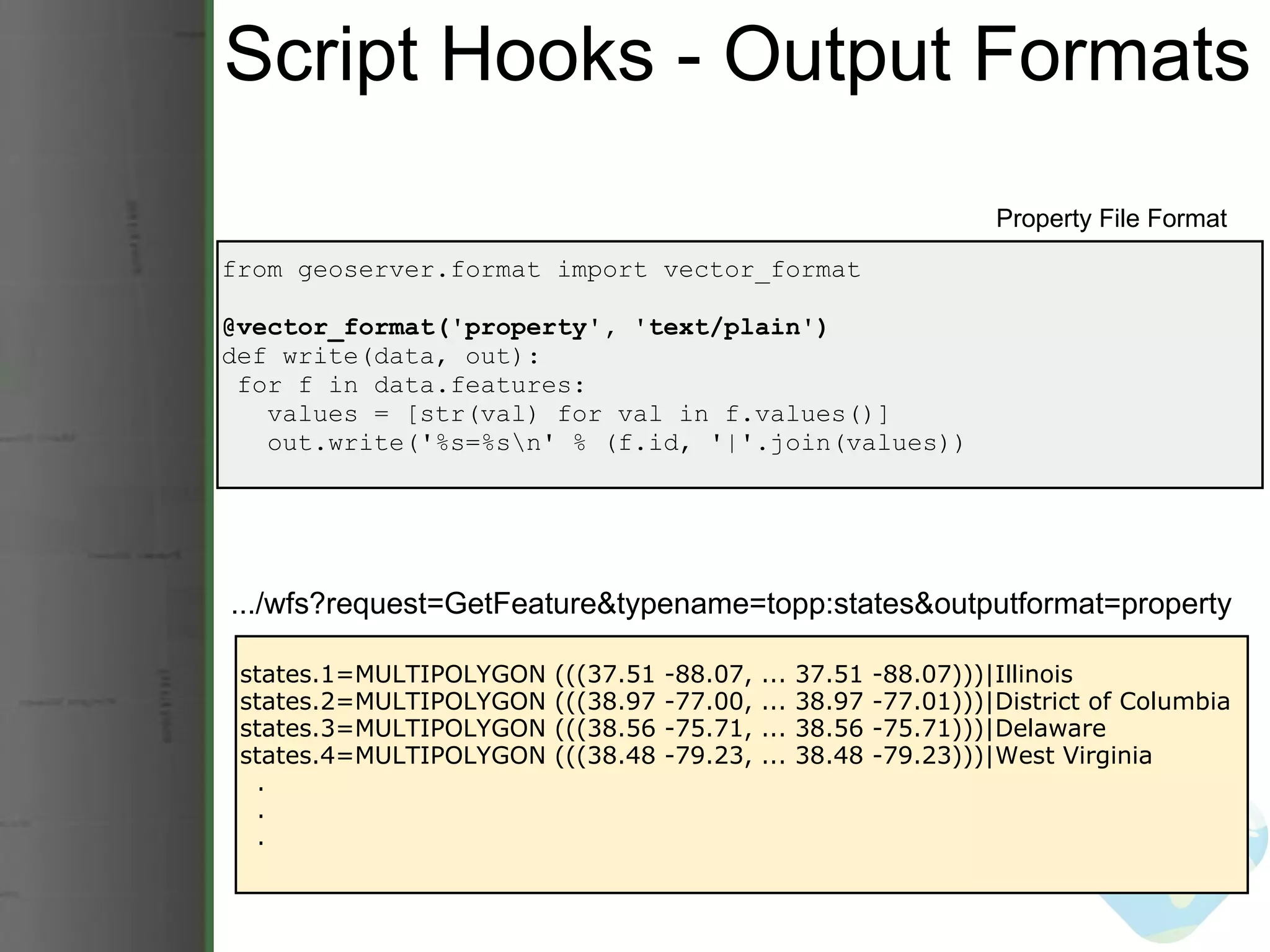Click the wfs GetFeature request URL text
This screenshot has height=952, width=1270.
(730, 604)
